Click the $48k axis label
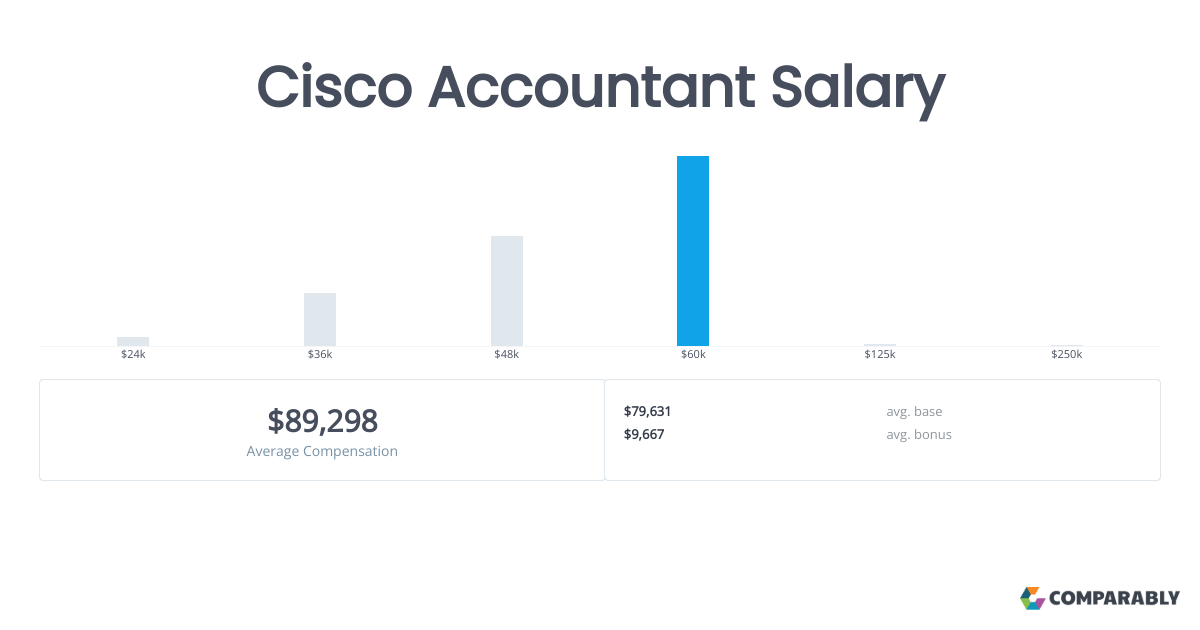The image size is (1200, 630). 507,355
